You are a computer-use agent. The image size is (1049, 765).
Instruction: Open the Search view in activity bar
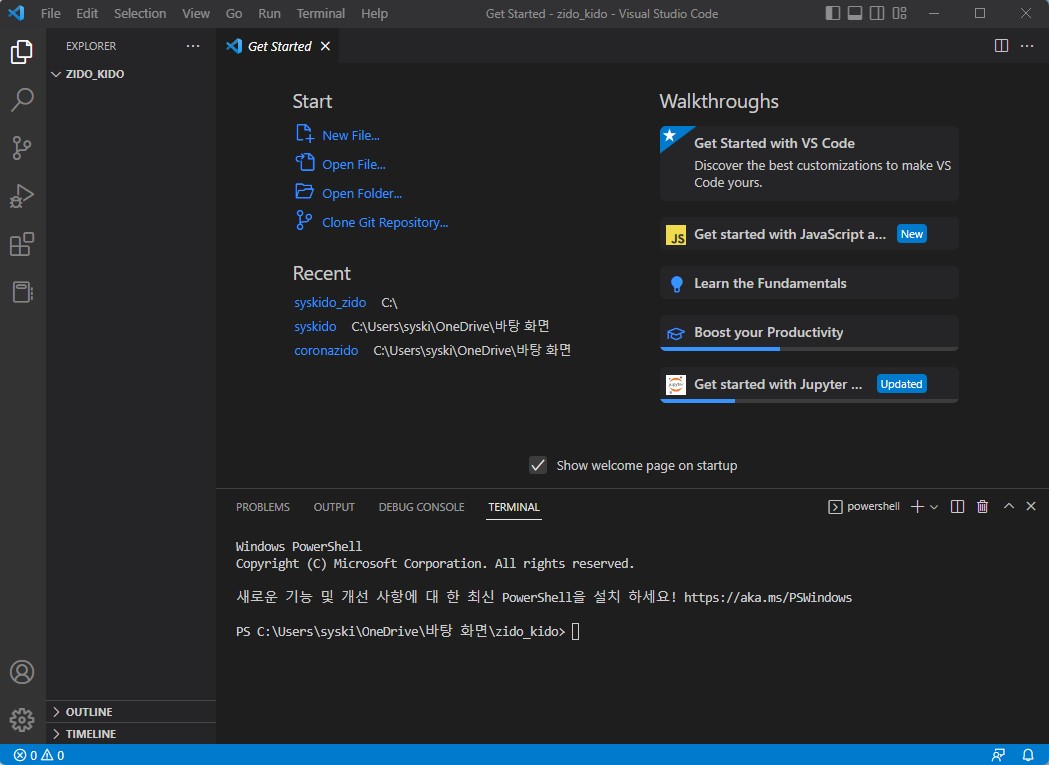tap(22, 100)
